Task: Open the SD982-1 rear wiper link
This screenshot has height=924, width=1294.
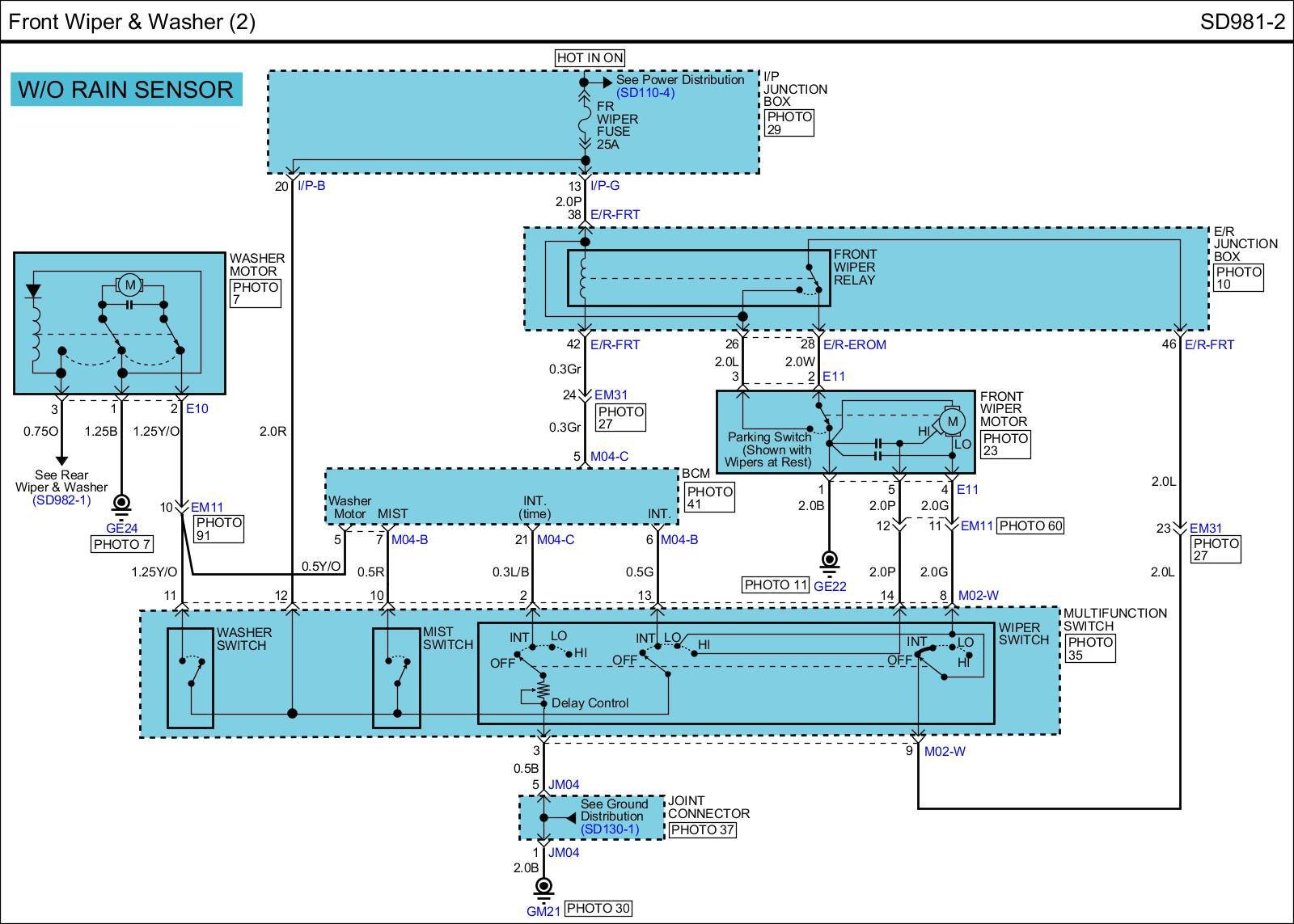Action: point(61,500)
